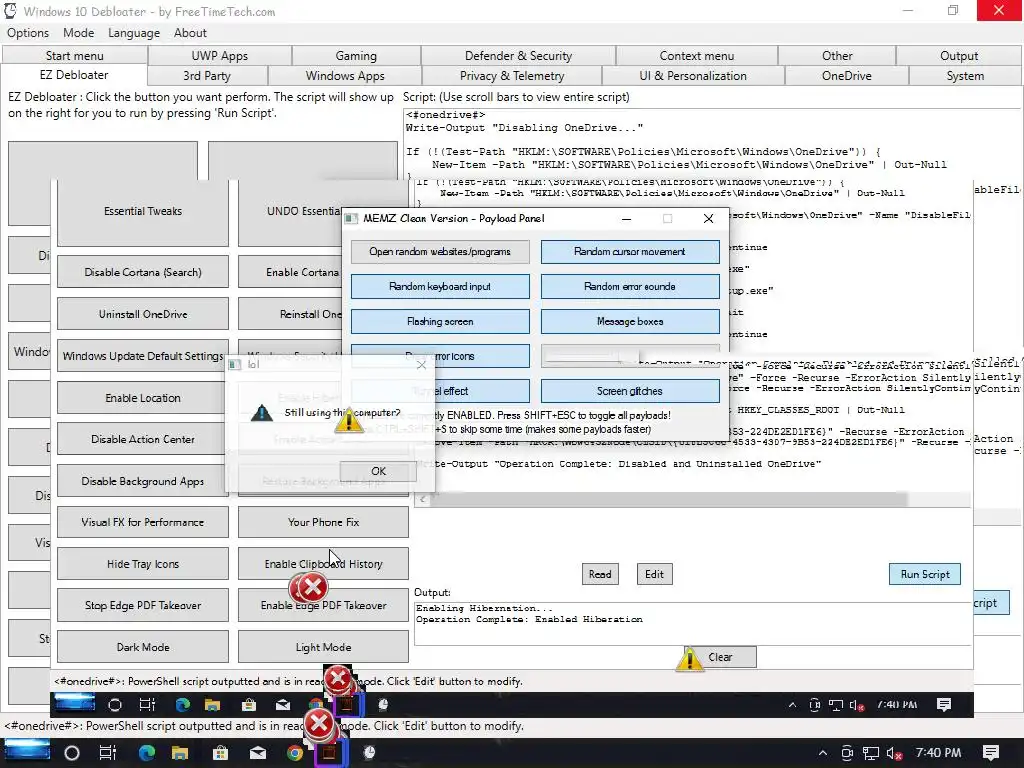This screenshot has height=768, width=1024.
Task: Toggle the 'Draw error icons' payload
Action: click(440, 356)
